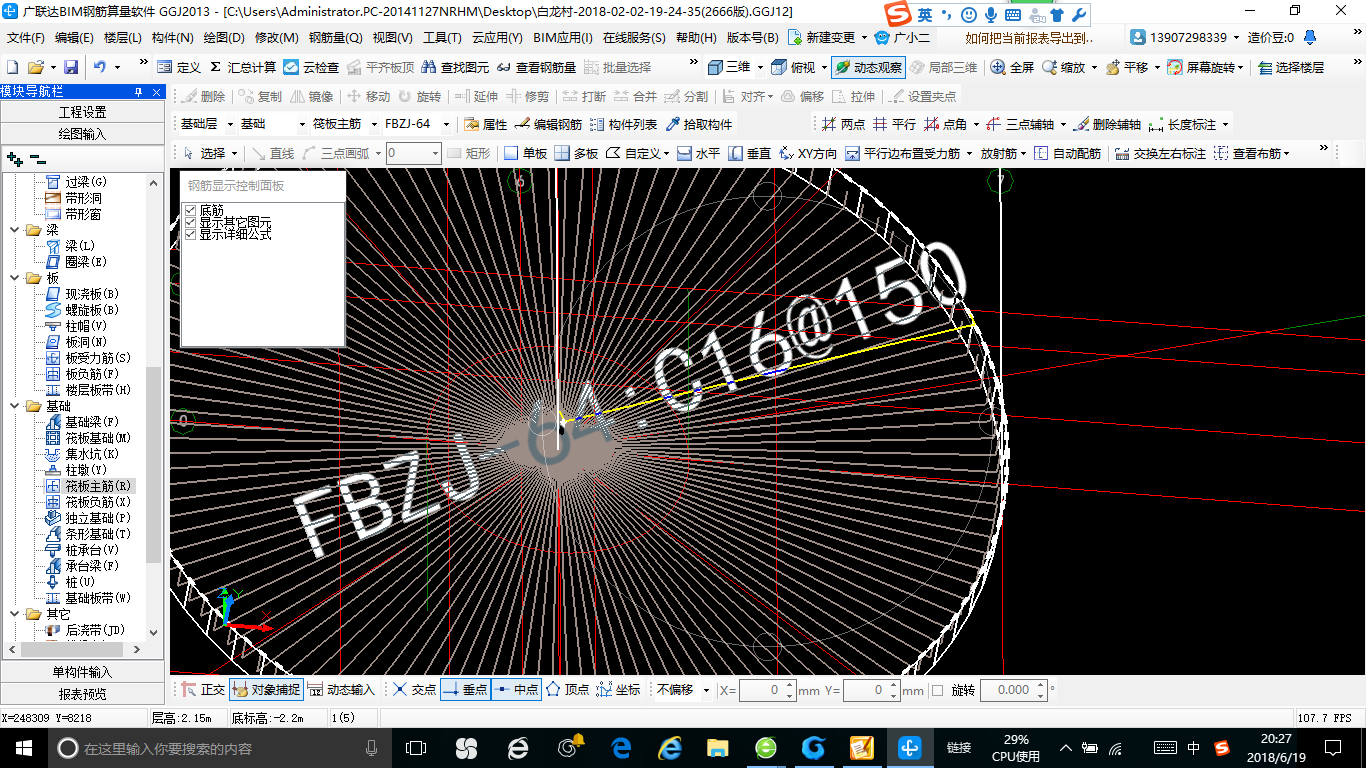1366x768 pixels.
Task: Select 单板 single slab option
Action: pos(525,153)
